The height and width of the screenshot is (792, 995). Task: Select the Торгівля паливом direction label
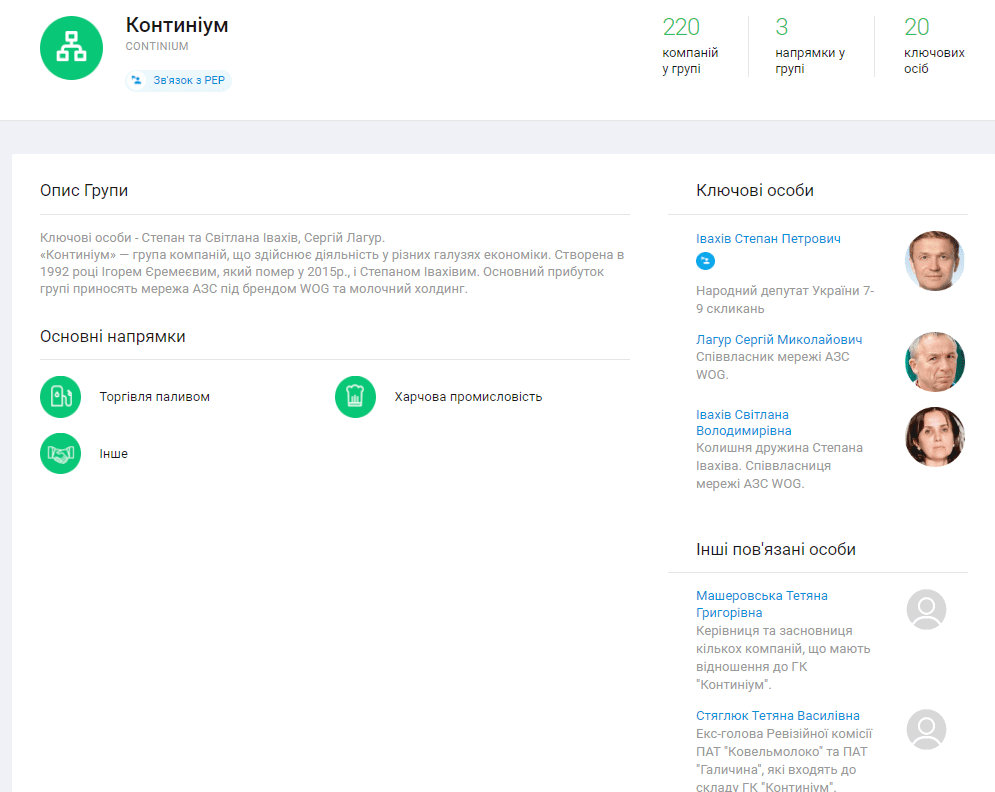coord(154,397)
